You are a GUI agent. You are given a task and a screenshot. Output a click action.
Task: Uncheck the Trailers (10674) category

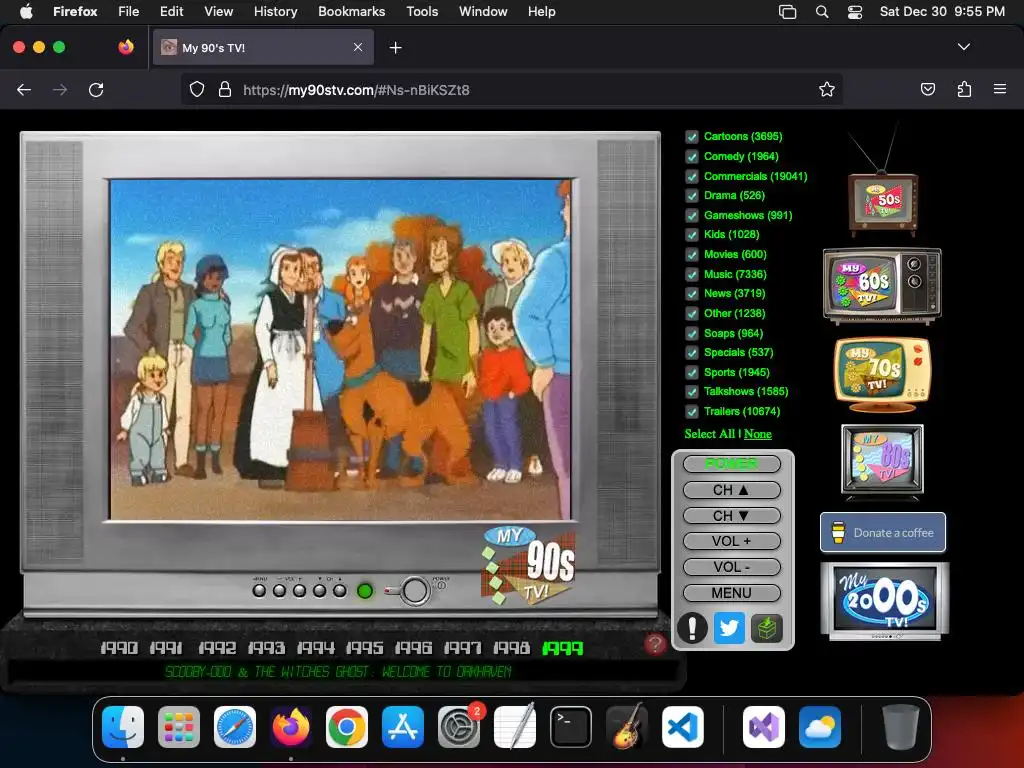[x=692, y=411]
